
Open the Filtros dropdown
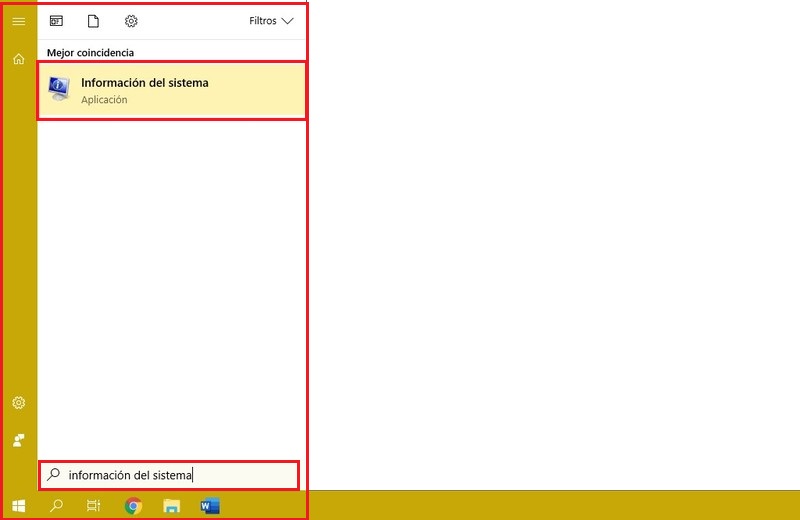(271, 21)
